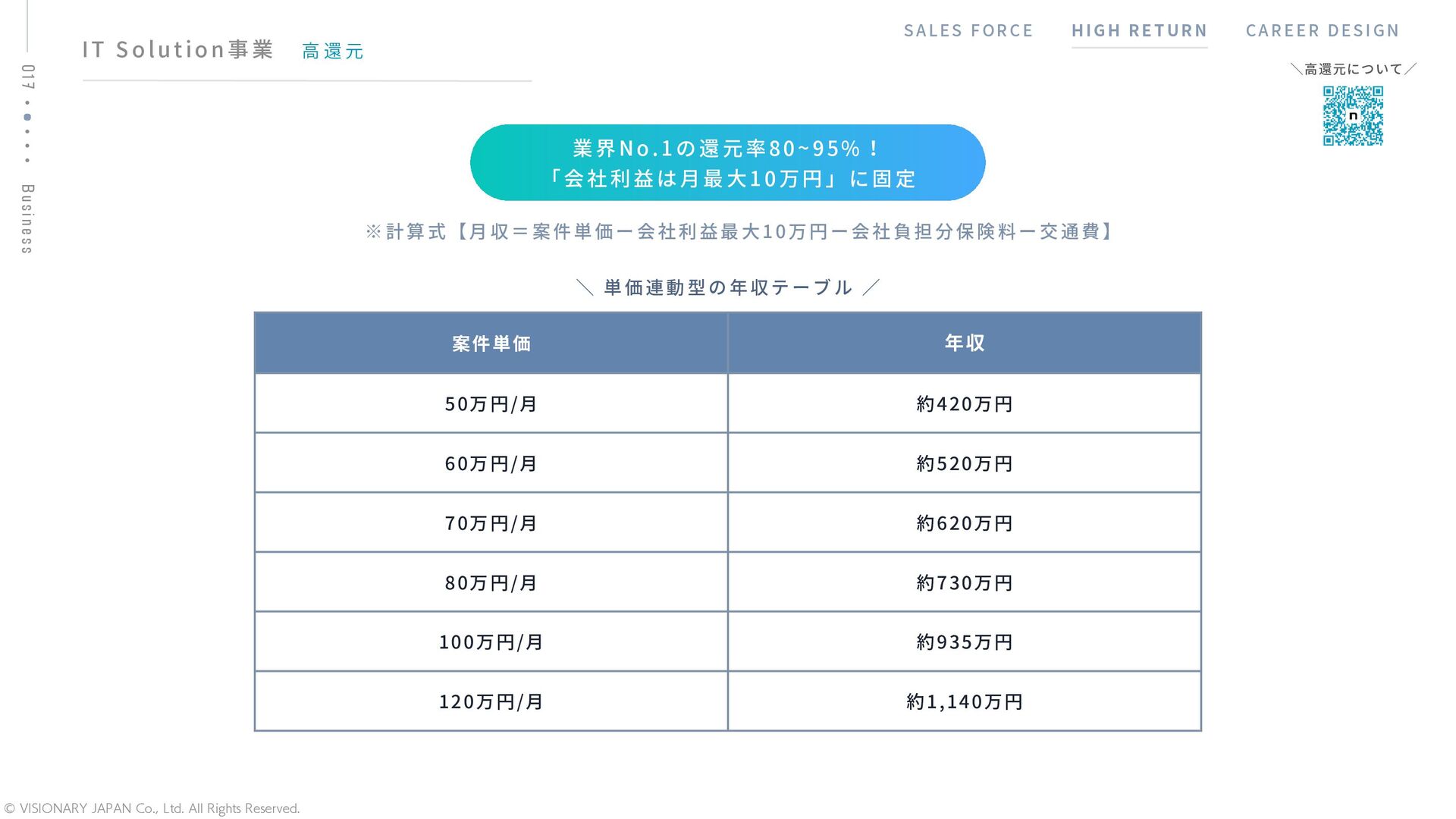Click the 業界No.1の還元率80~95% banner
The height and width of the screenshot is (819, 1456).
click(x=727, y=162)
